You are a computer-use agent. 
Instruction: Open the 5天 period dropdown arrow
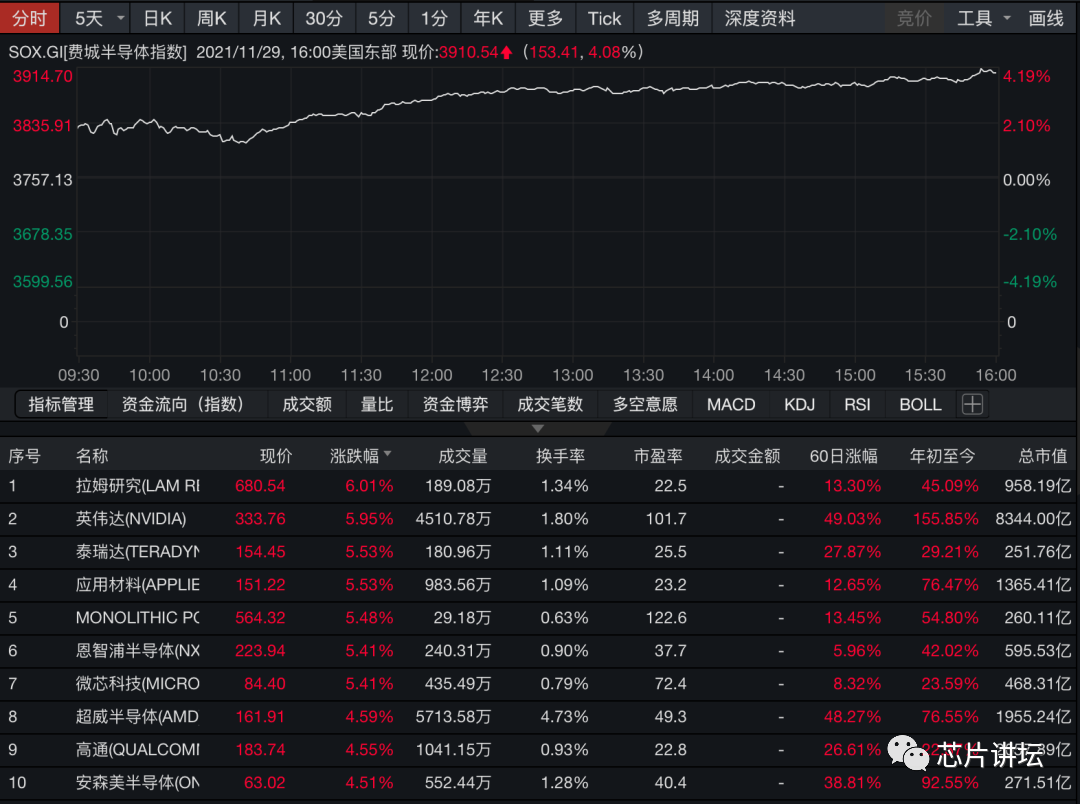click(x=121, y=18)
